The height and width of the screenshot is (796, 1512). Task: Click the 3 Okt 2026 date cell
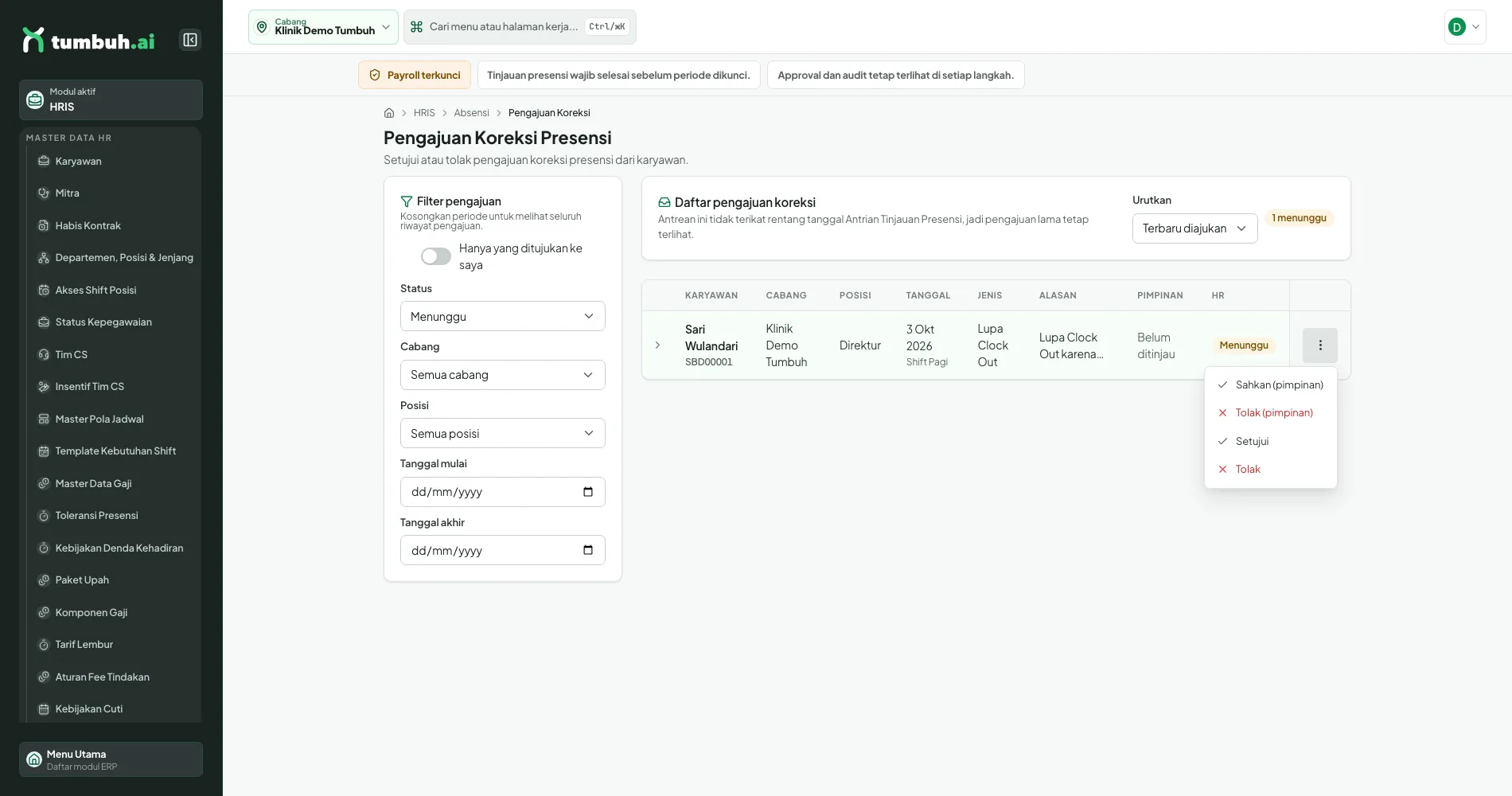[x=920, y=338]
